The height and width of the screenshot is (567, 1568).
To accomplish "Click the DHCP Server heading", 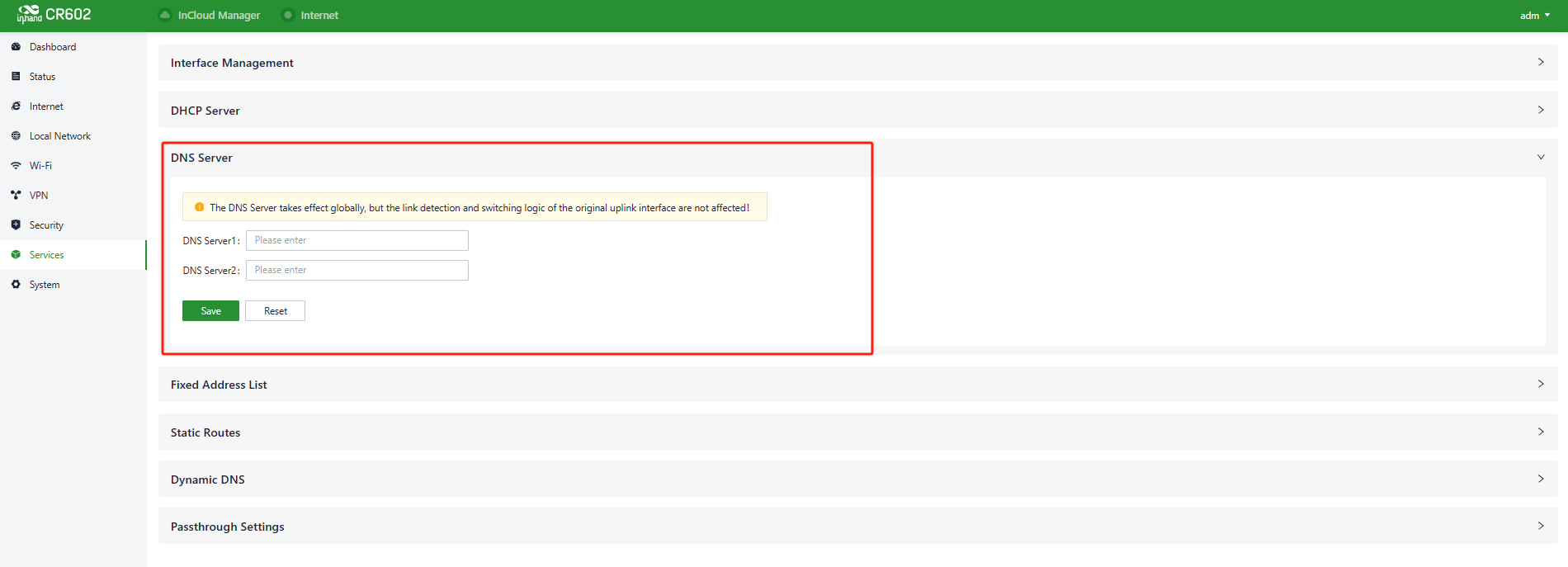I will [x=205, y=111].
